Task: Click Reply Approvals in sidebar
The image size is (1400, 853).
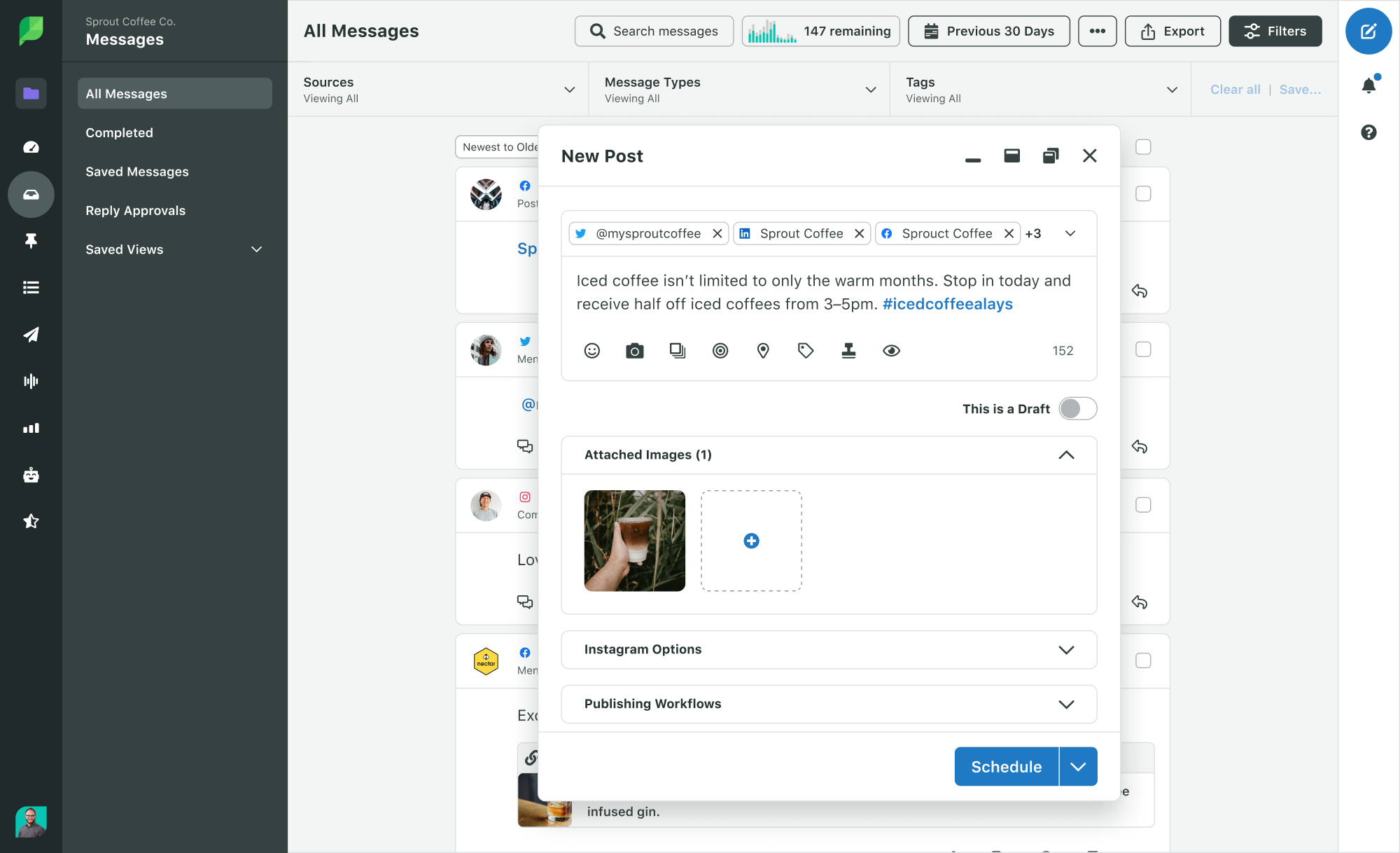Action: (x=135, y=210)
